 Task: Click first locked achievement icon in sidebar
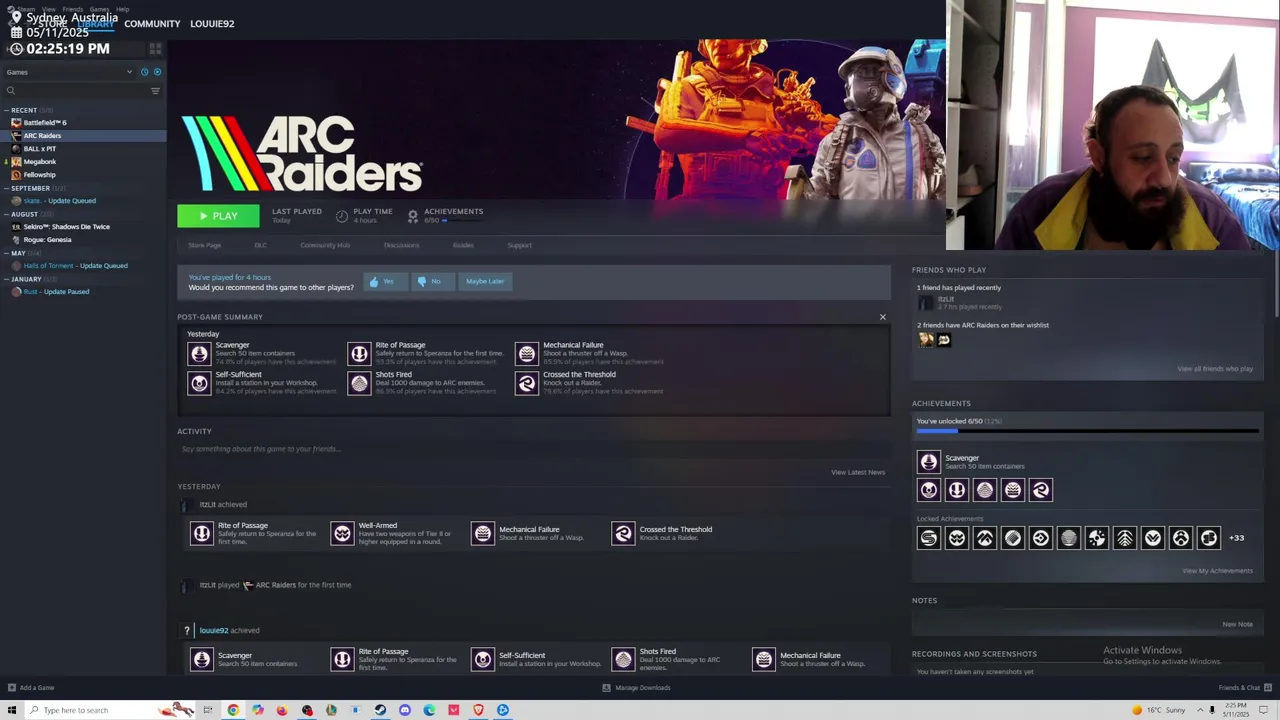point(929,538)
